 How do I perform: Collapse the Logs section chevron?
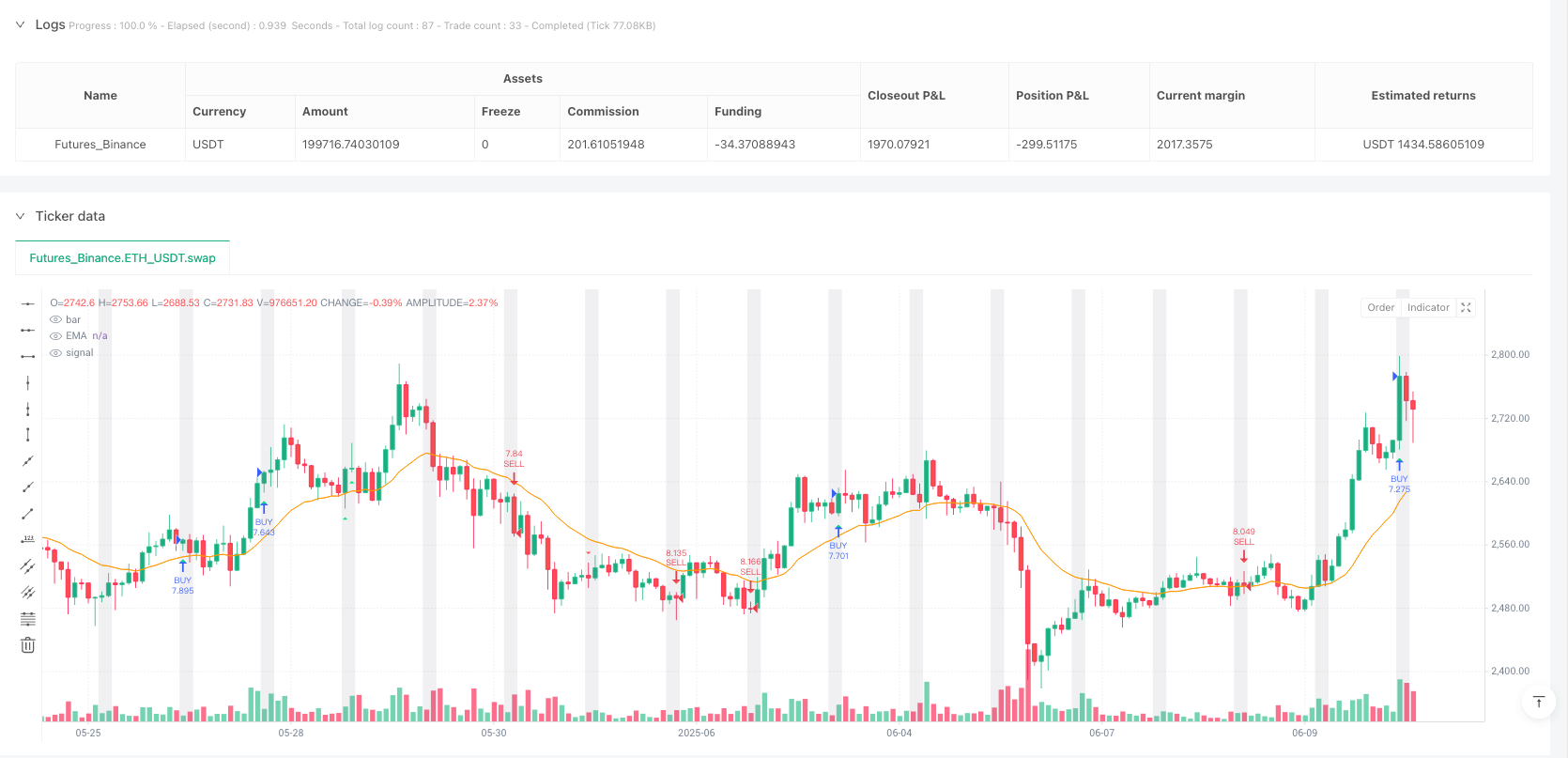pos(20,25)
